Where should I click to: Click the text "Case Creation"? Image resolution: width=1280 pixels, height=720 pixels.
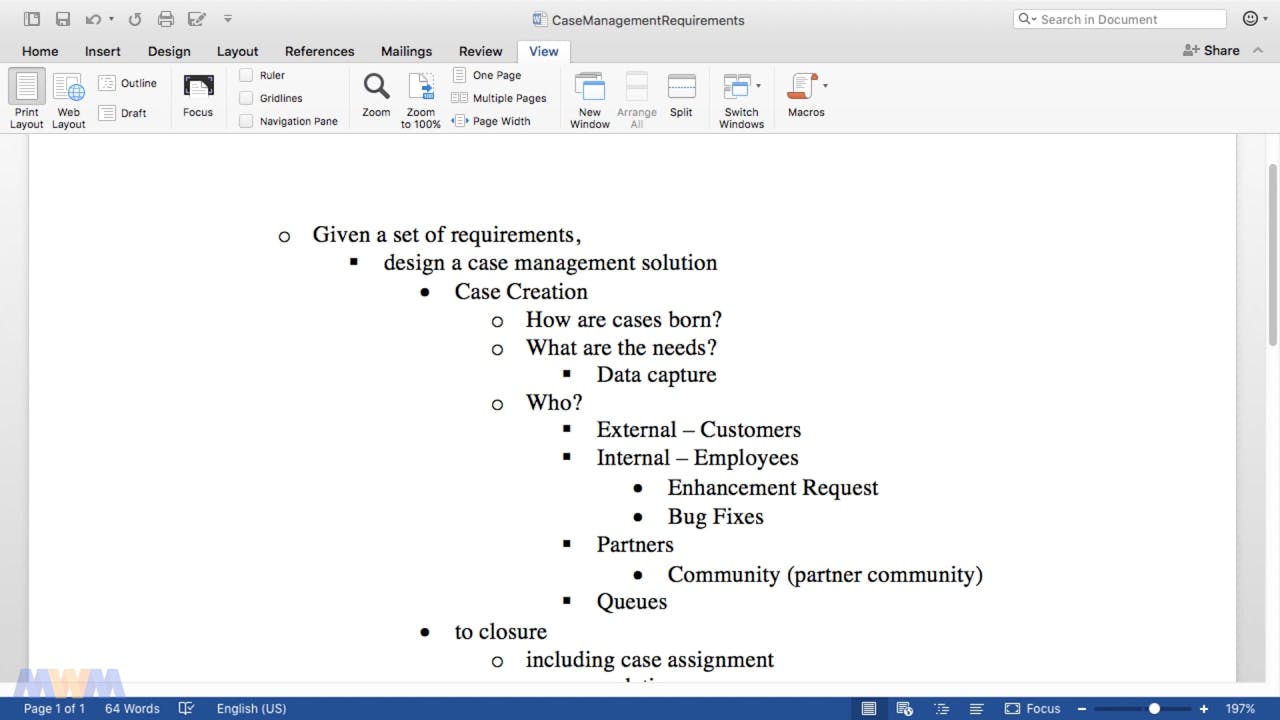(x=521, y=291)
